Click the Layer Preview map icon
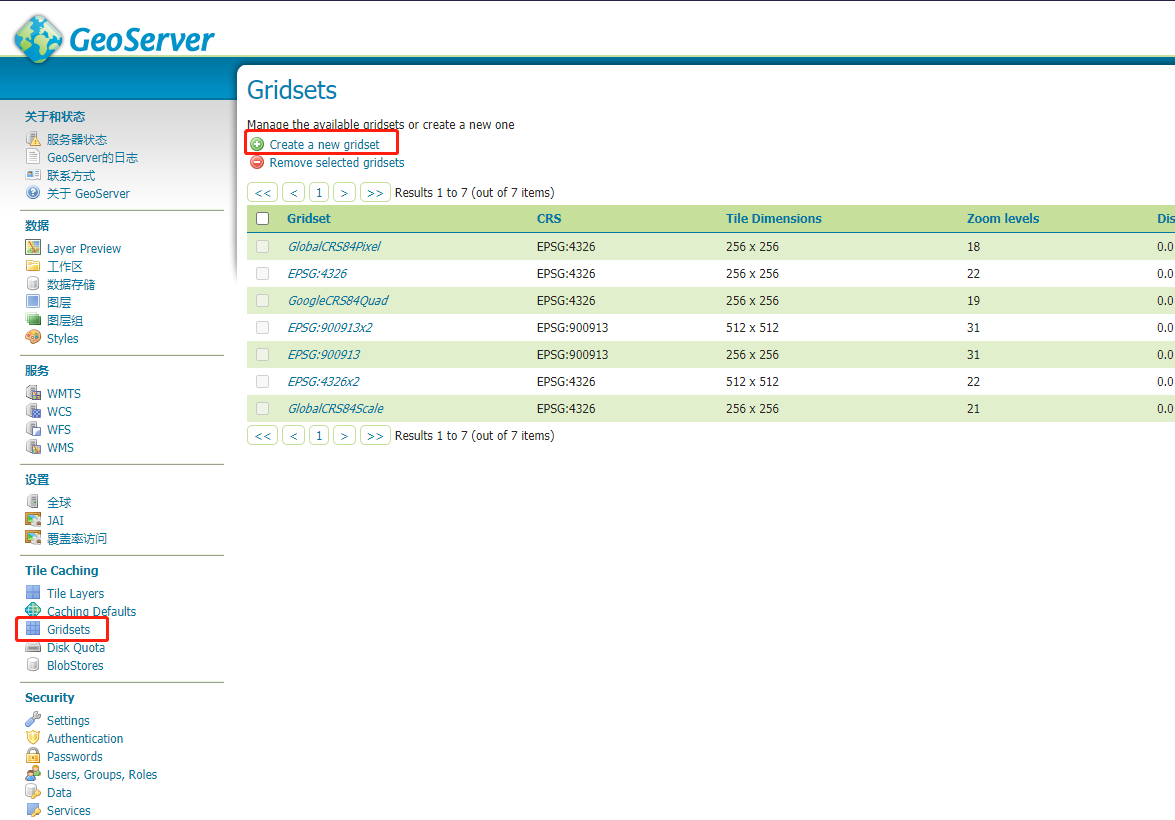 coord(33,247)
